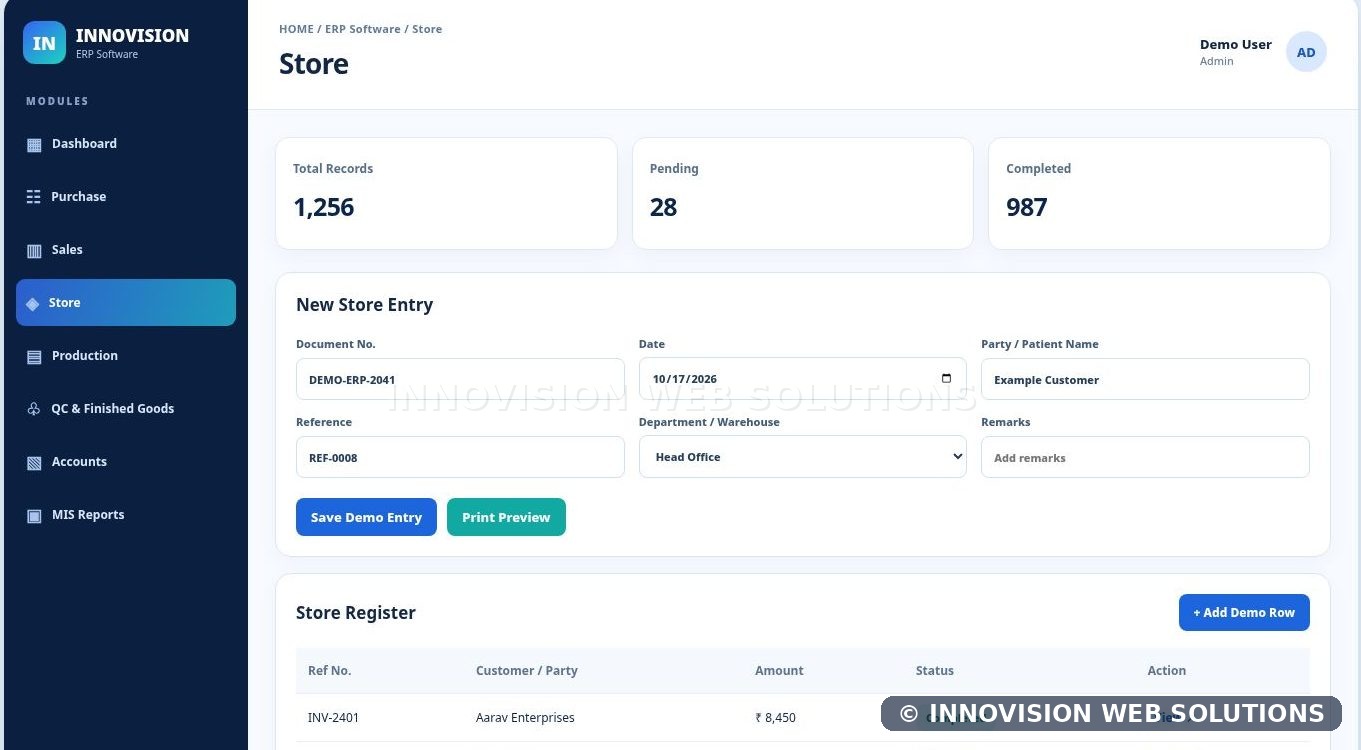
Task: Click the Total Records card
Action: 446,193
